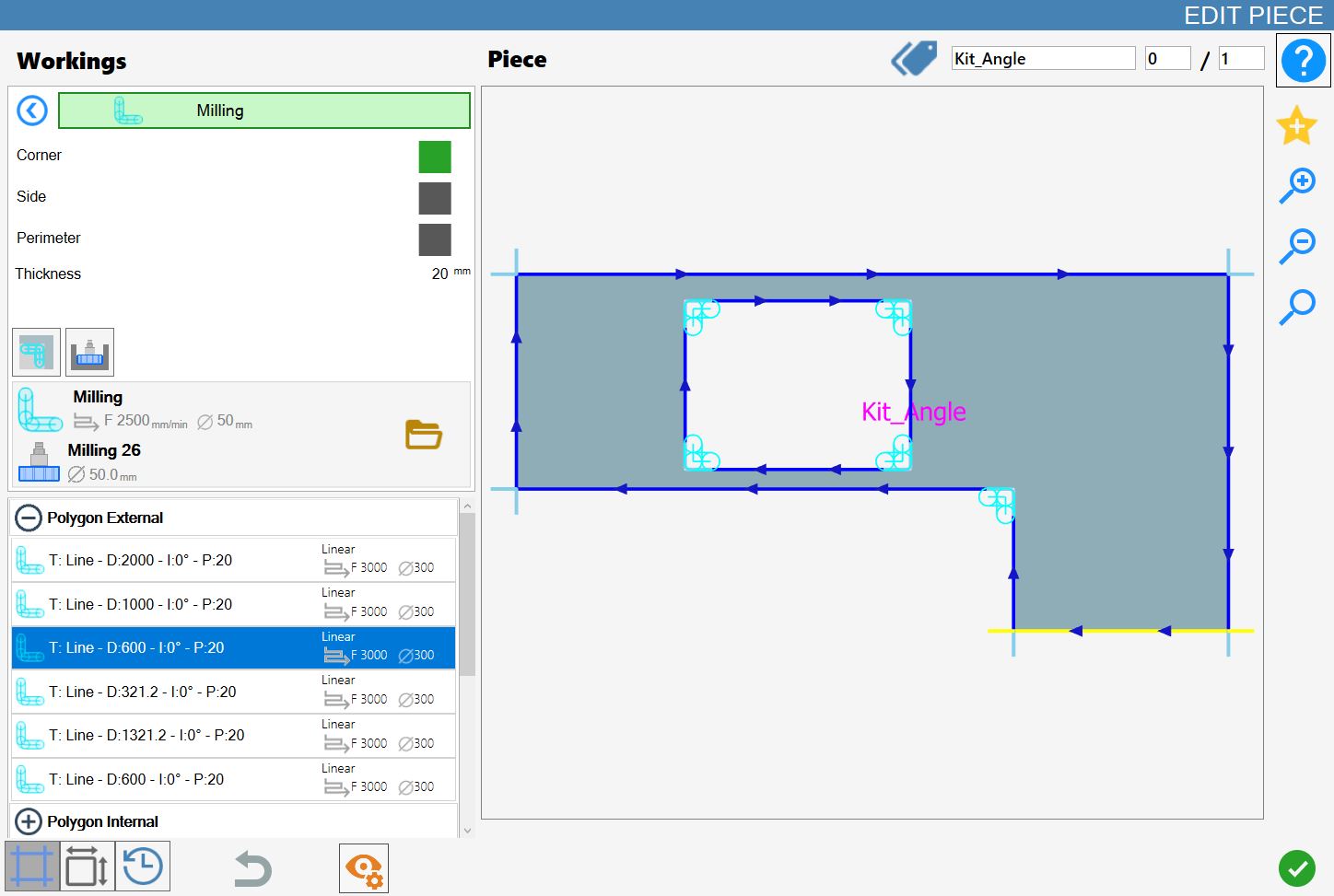
Task: Click the yellow bottom edge of piece
Action: (1120, 631)
